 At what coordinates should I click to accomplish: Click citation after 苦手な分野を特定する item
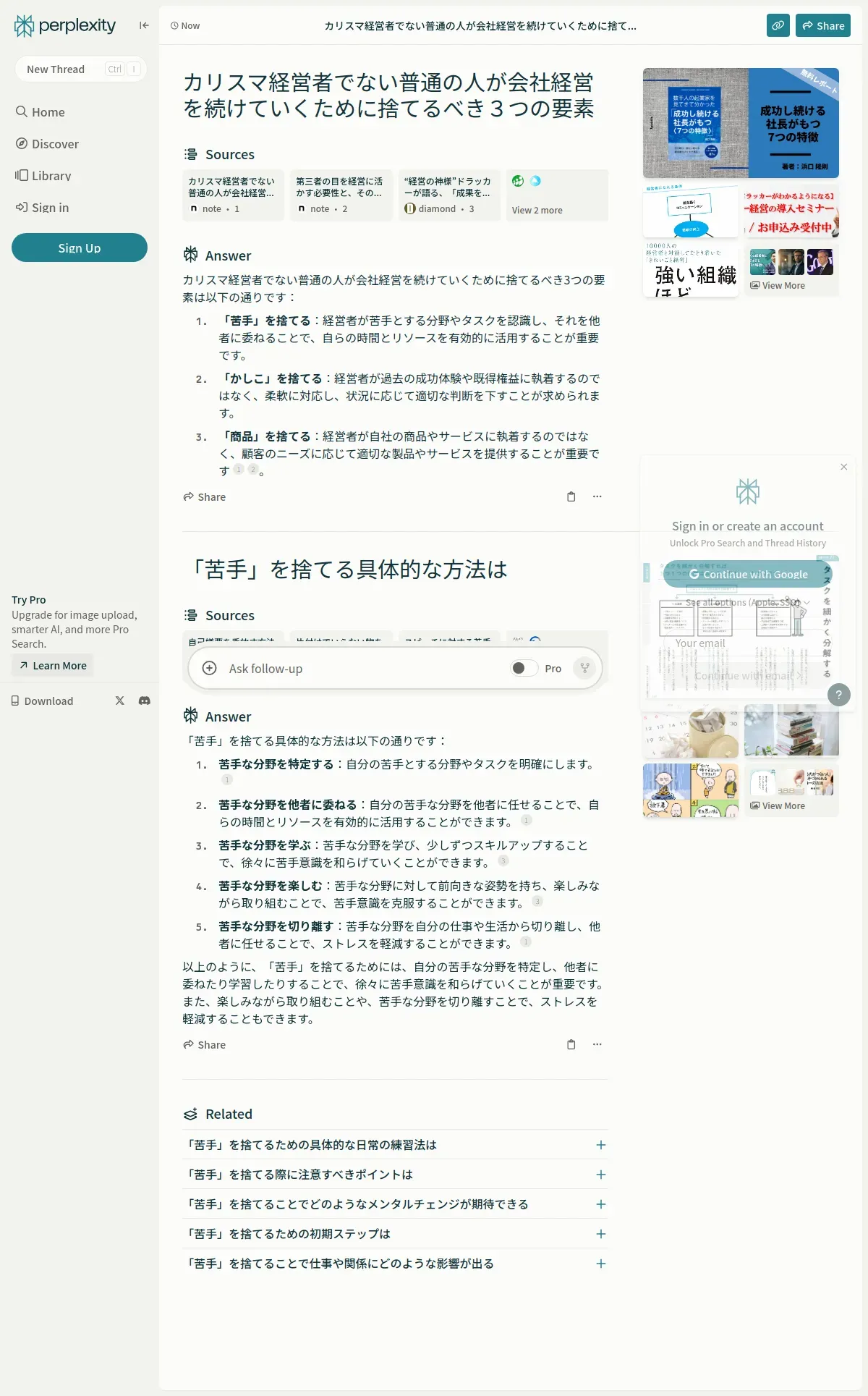point(227,779)
